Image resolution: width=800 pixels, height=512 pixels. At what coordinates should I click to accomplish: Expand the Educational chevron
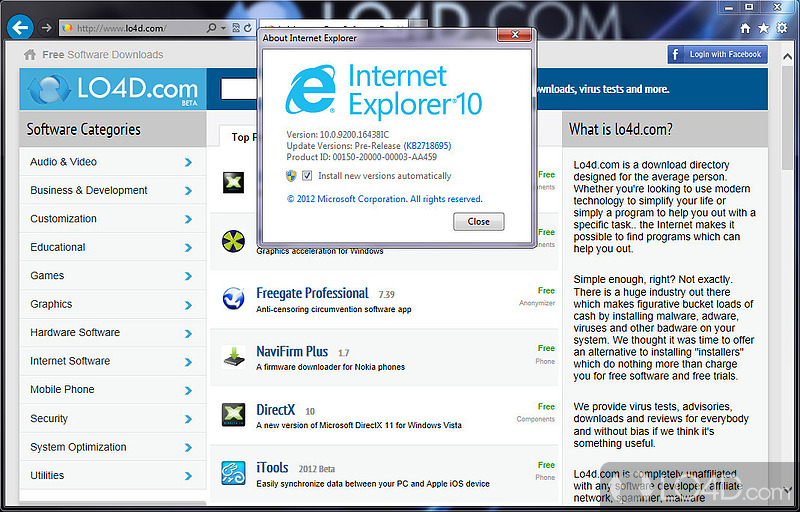188,248
